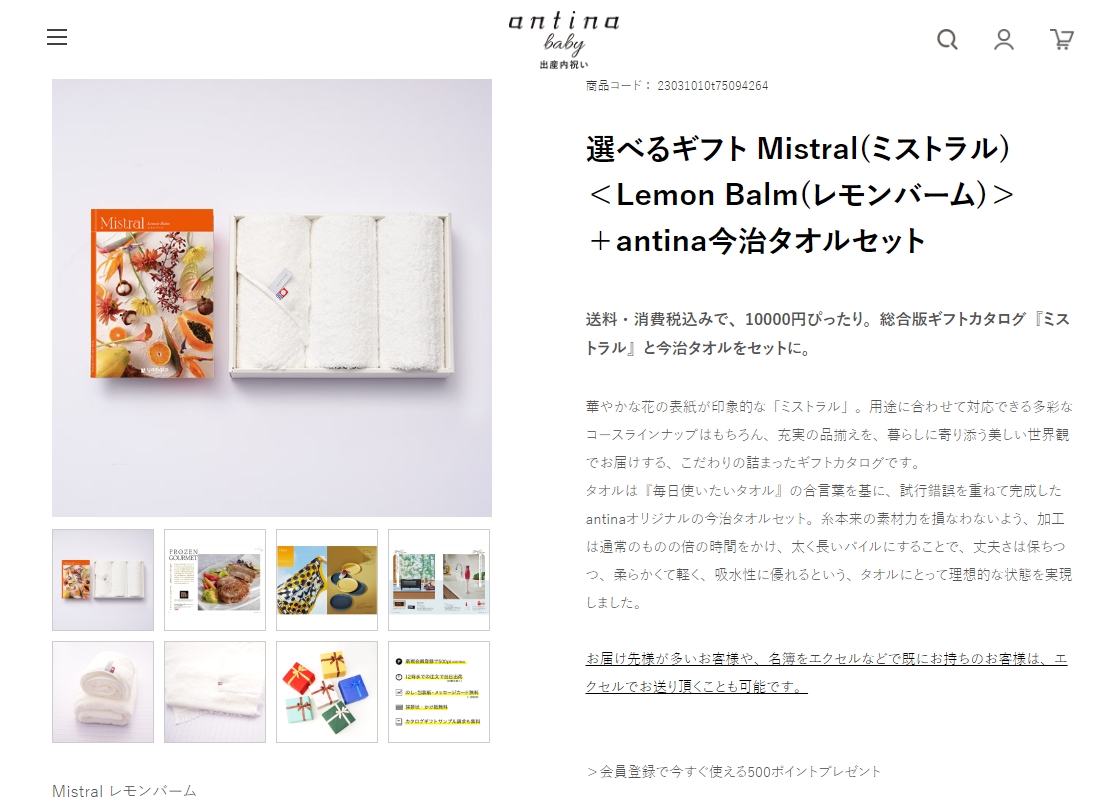The image size is (1116, 800).
Task: Click the product title Mistral Lemon Balm
Action: [800, 194]
